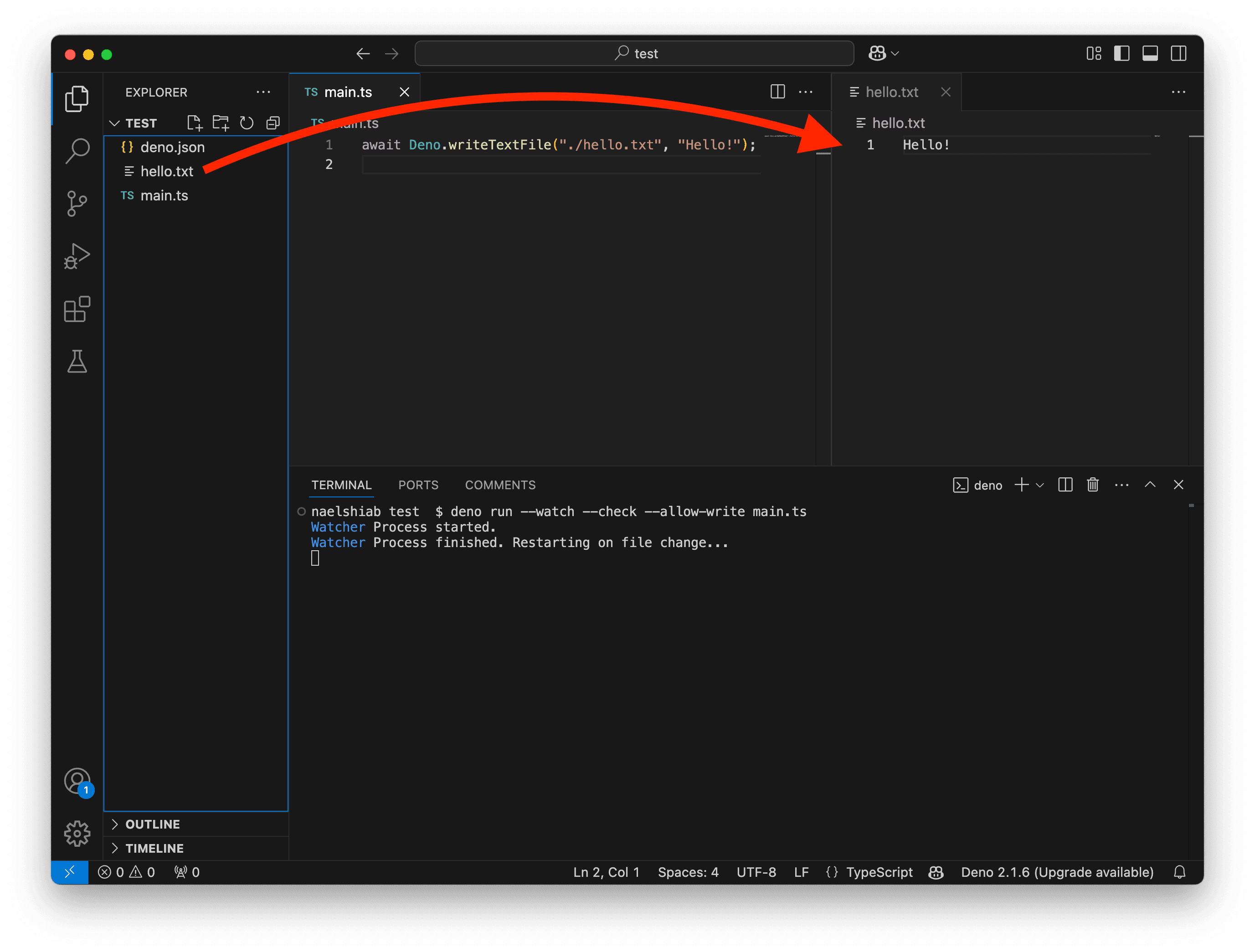The image size is (1255, 952).
Task: Show errors and warnings count
Action: pos(127,872)
